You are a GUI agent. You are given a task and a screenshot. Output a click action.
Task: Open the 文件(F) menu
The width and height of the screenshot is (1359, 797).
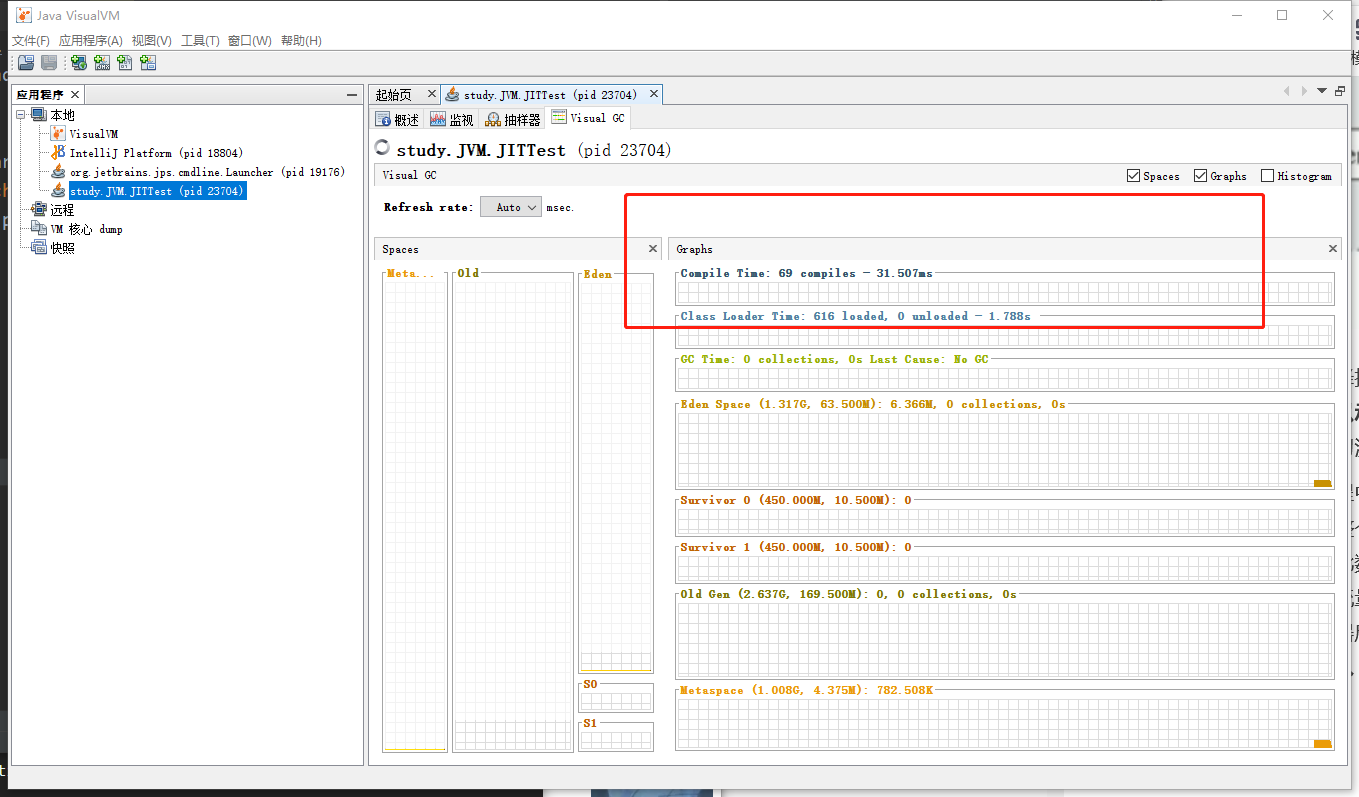(31, 41)
